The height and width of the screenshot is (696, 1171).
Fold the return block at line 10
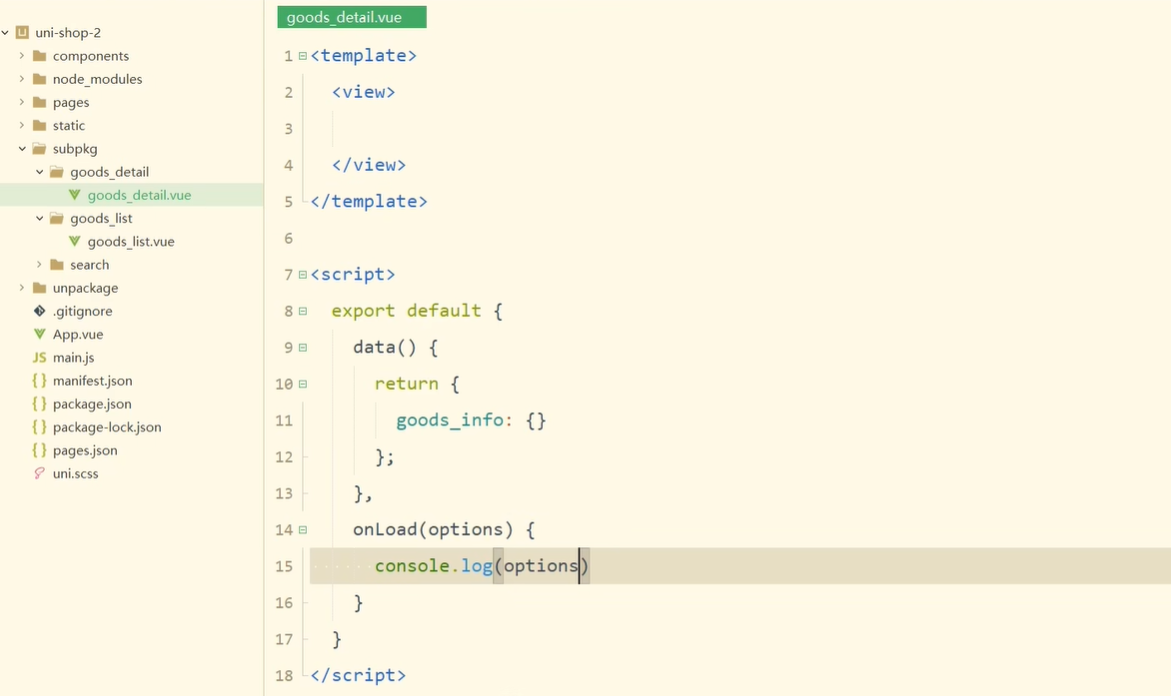[302, 384]
